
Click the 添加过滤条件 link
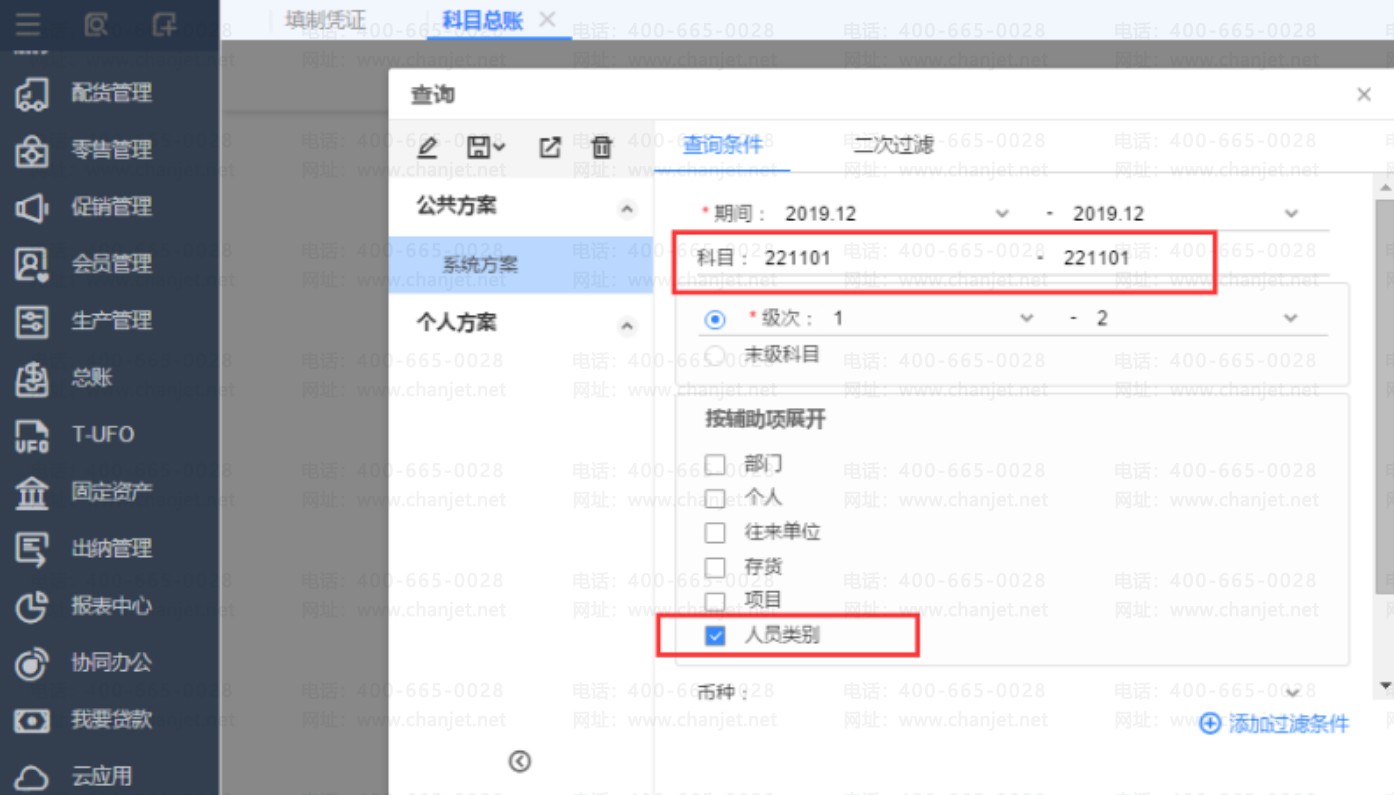1274,724
